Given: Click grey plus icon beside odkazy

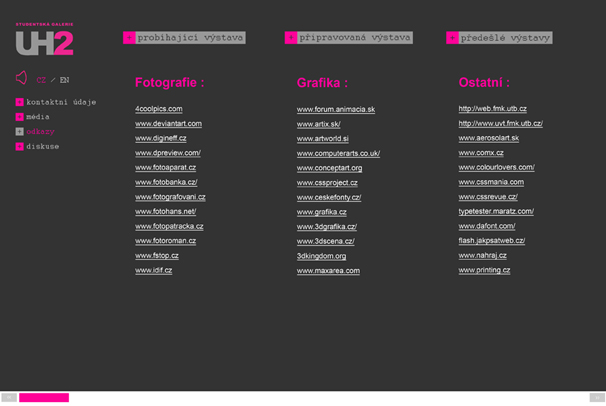Looking at the screenshot, I should coord(19,132).
